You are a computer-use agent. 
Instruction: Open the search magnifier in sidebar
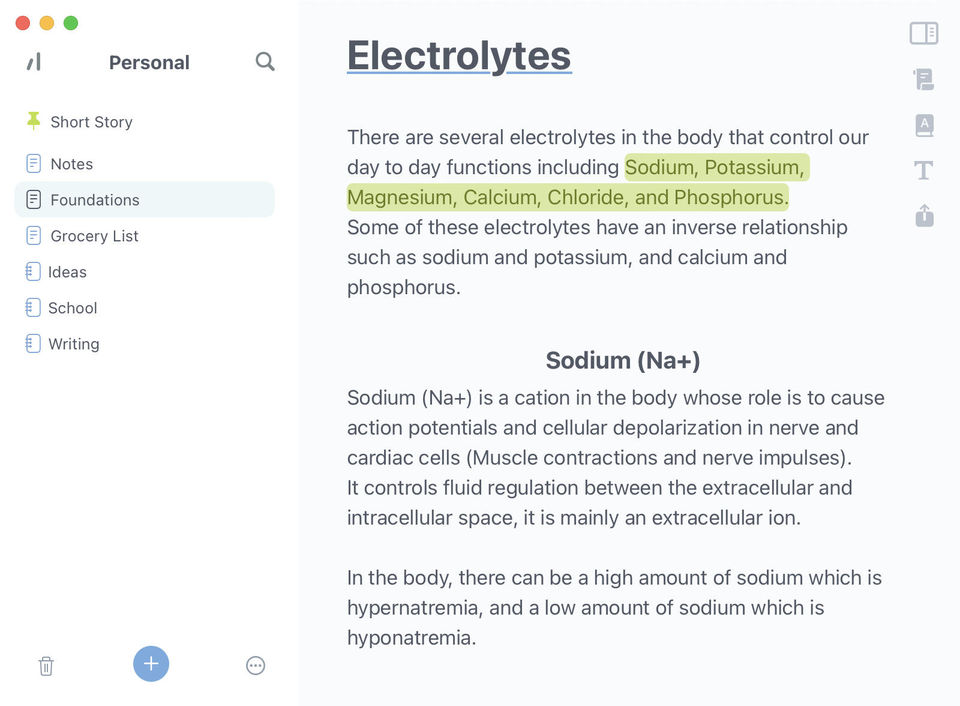point(264,61)
